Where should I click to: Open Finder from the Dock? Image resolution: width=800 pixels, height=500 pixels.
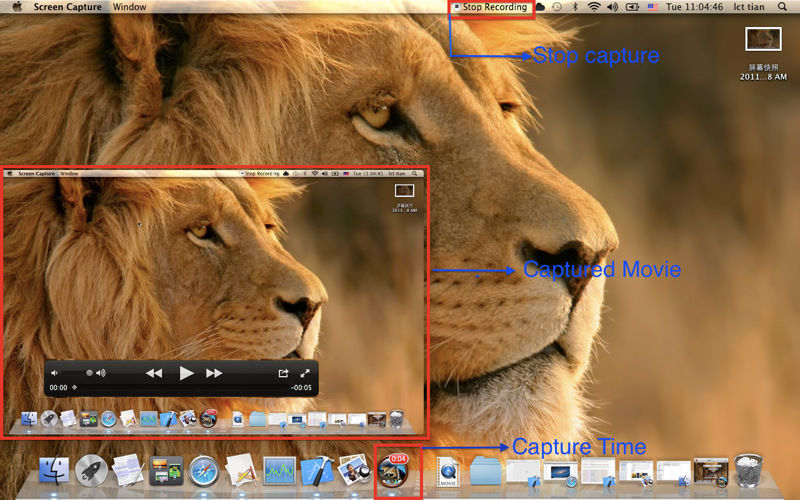(54, 471)
